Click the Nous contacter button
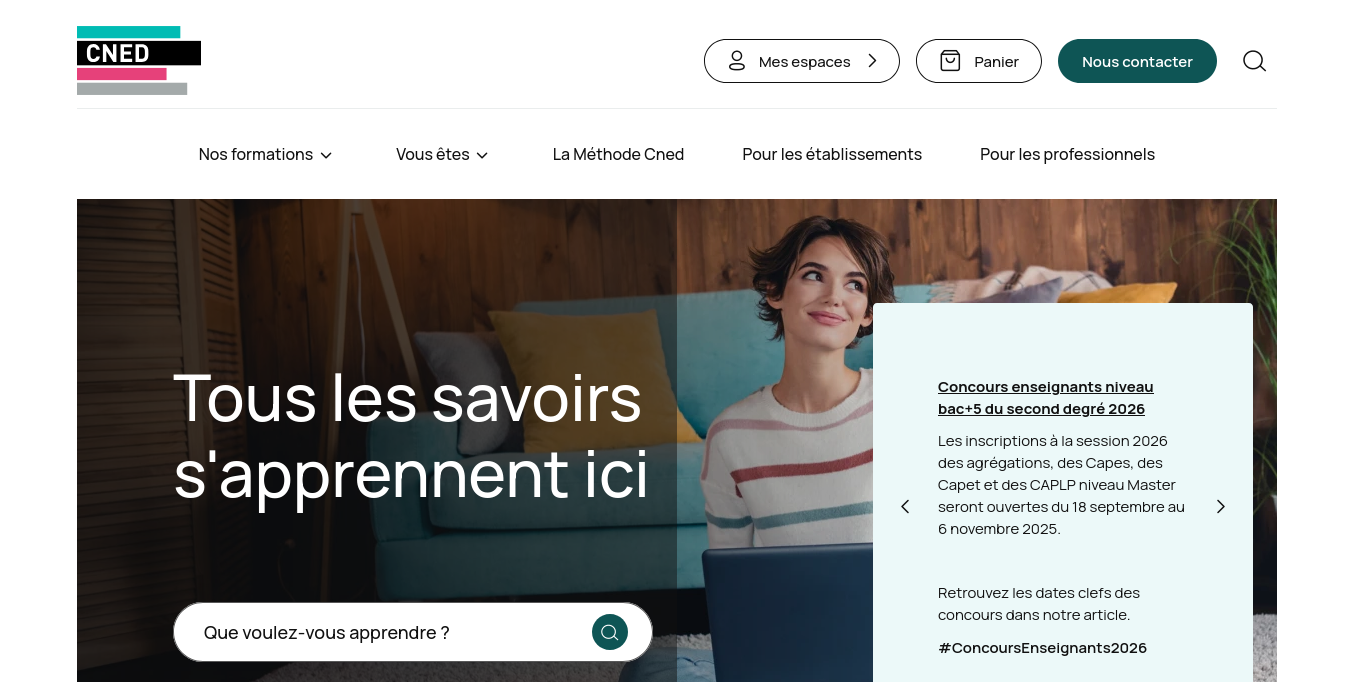The width and height of the screenshot is (1366, 682). [x=1137, y=61]
